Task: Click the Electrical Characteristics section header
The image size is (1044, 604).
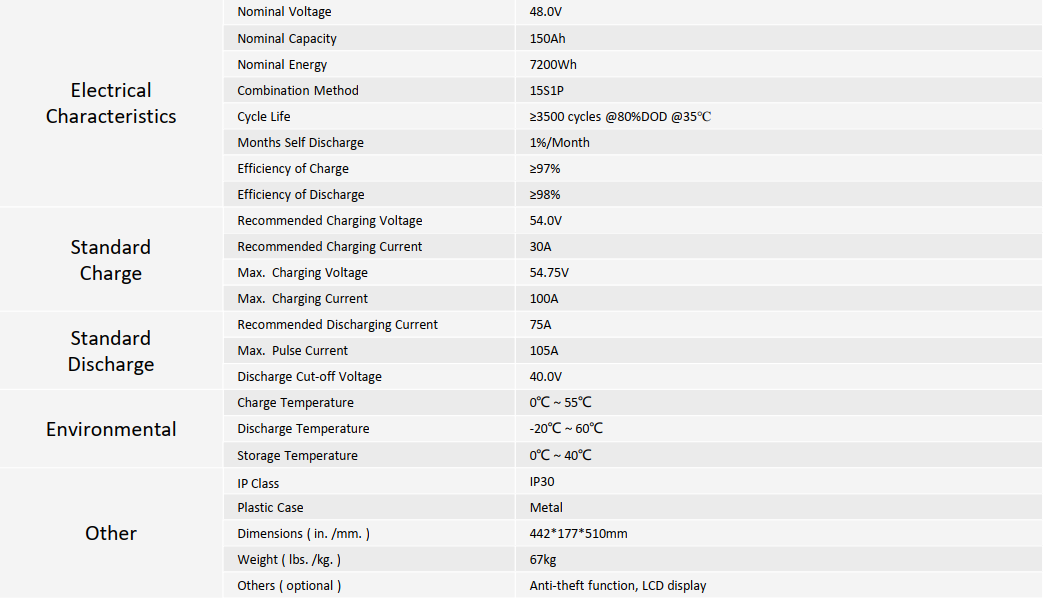Action: (x=111, y=103)
